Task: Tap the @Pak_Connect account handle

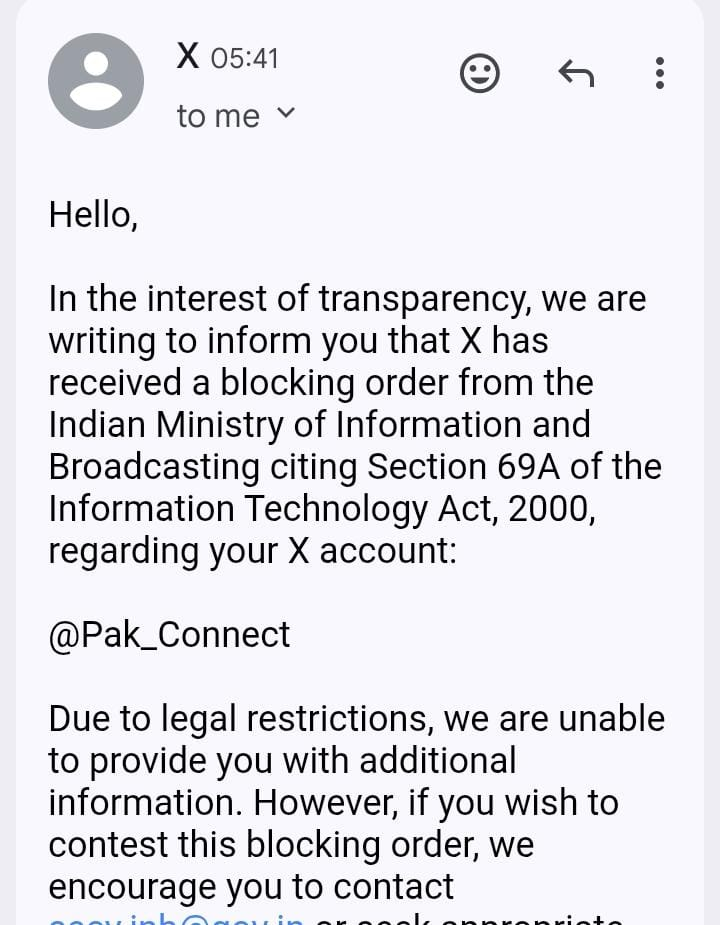Action: point(169,635)
